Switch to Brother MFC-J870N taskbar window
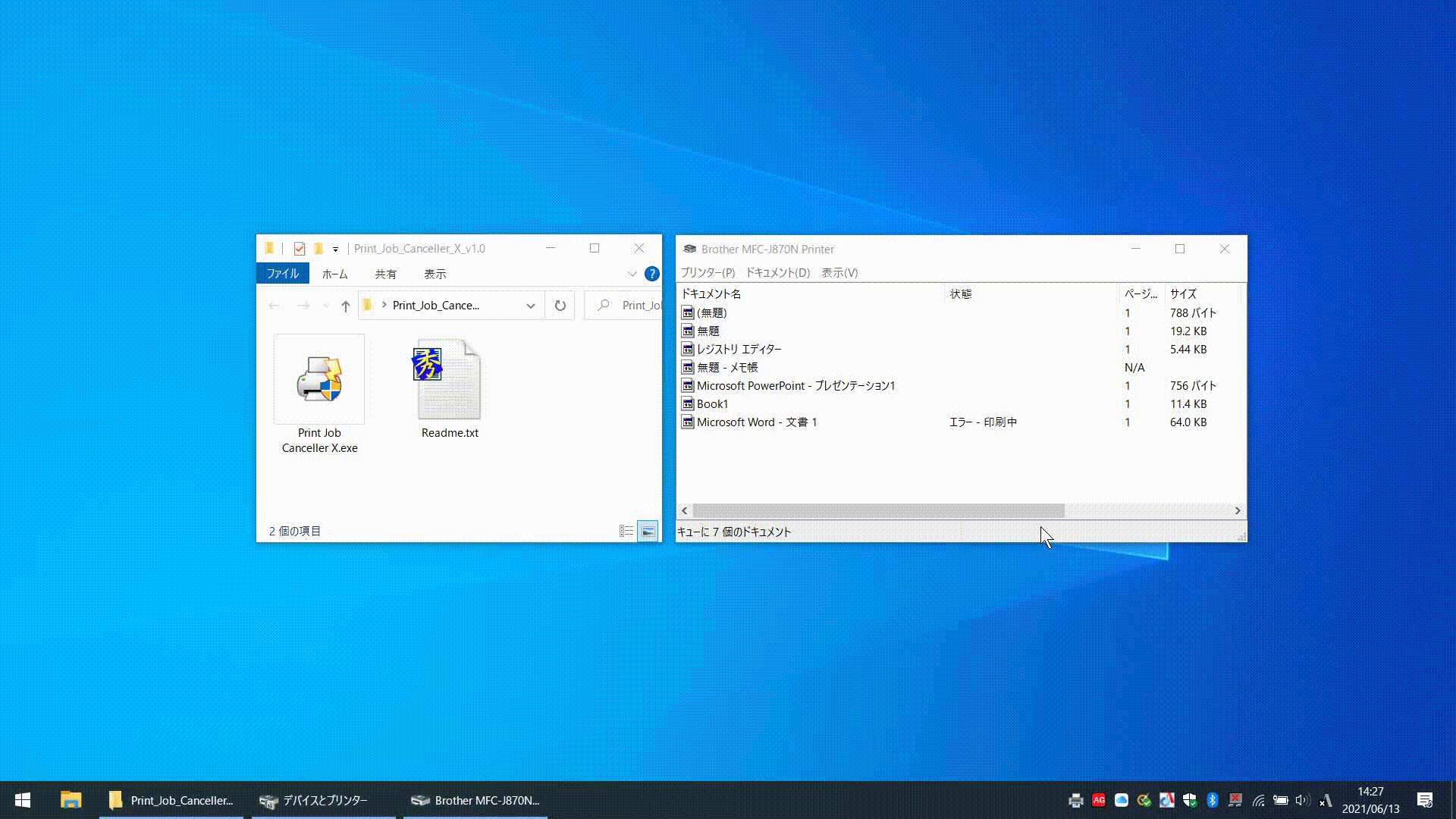1456x819 pixels. 475,800
